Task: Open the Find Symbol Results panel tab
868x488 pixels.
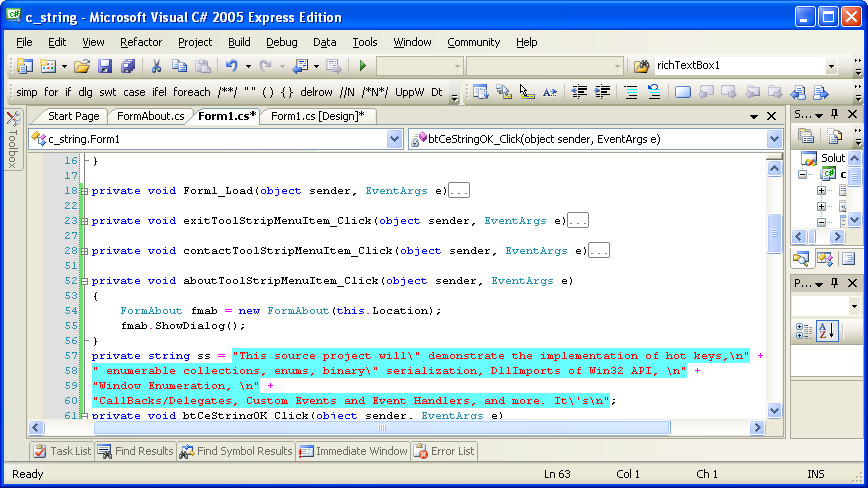Action: coord(236,451)
